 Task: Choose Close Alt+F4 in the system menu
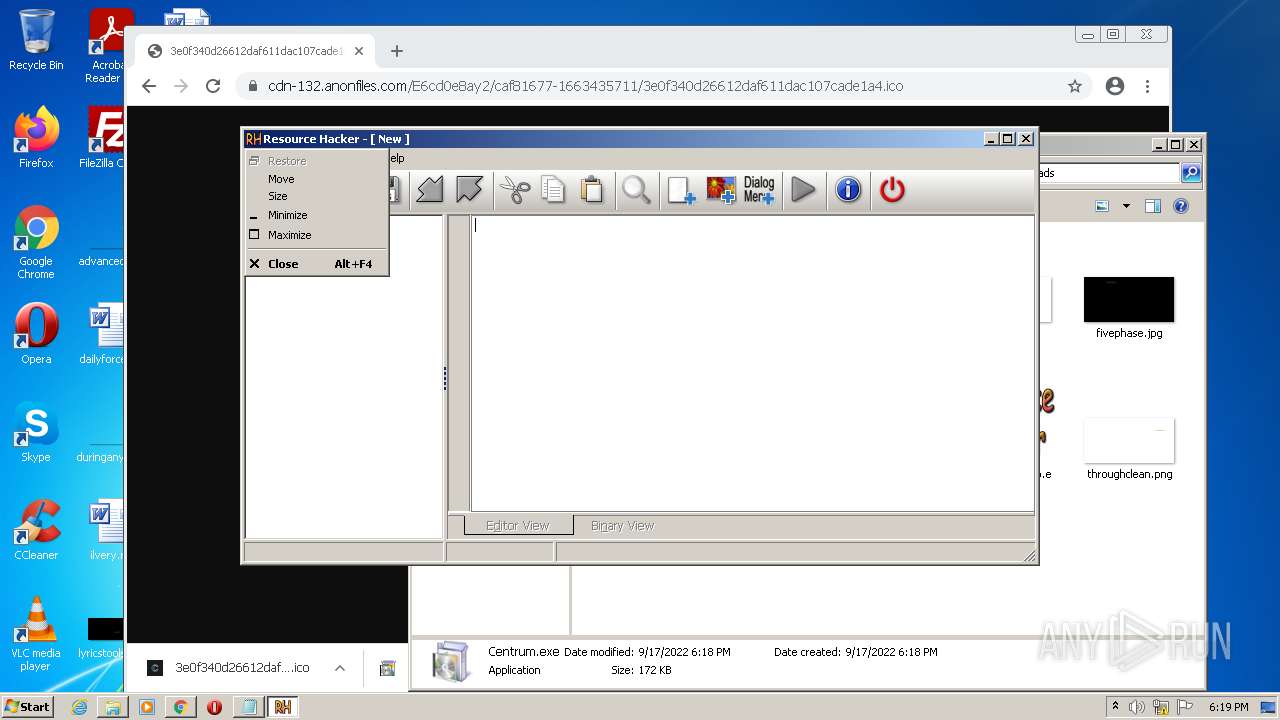click(x=316, y=264)
